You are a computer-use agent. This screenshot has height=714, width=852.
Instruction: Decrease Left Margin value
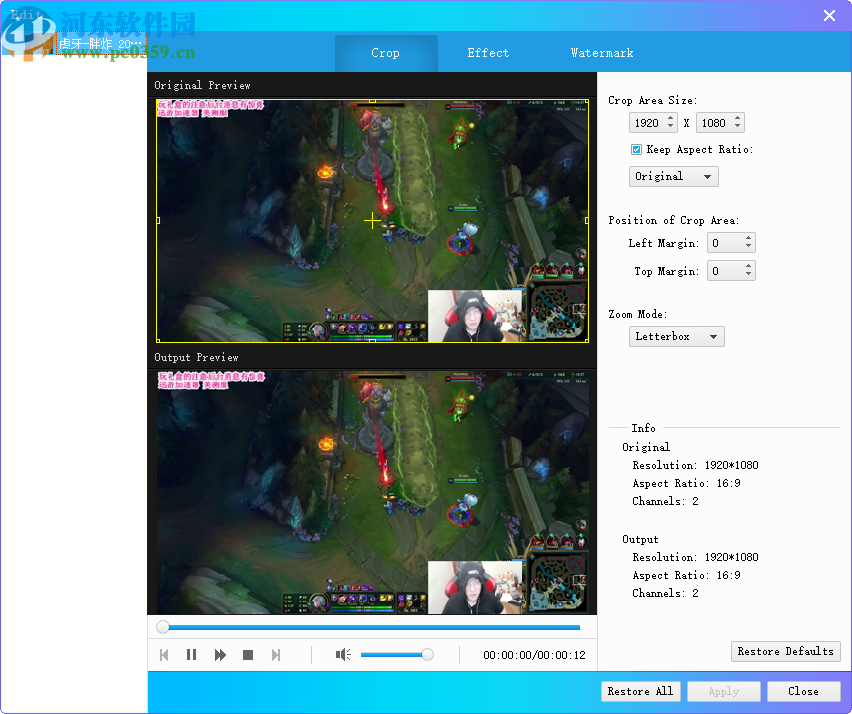click(x=748, y=247)
